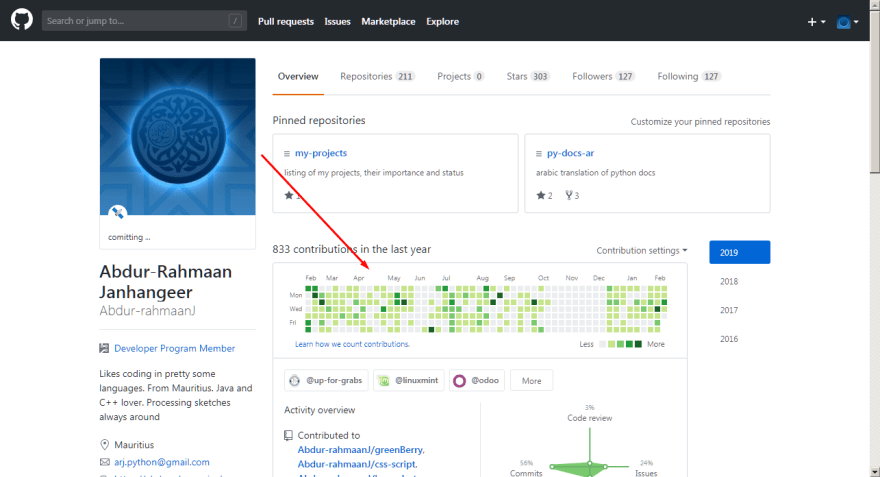Click the light green legend swatch
Screen dimensions: 880x477
click(612, 344)
